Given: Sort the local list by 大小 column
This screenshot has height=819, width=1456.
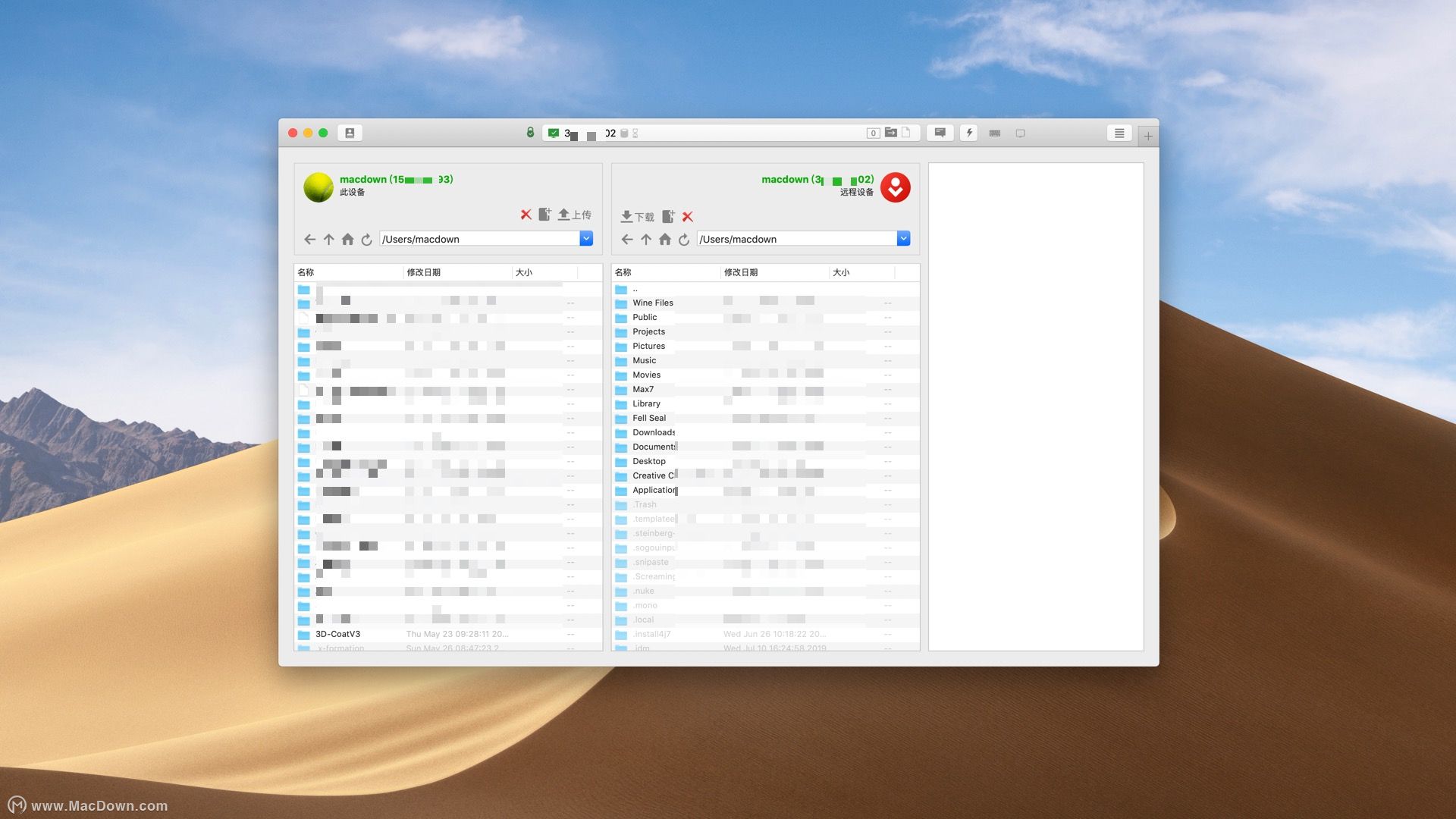Looking at the screenshot, I should (x=545, y=272).
